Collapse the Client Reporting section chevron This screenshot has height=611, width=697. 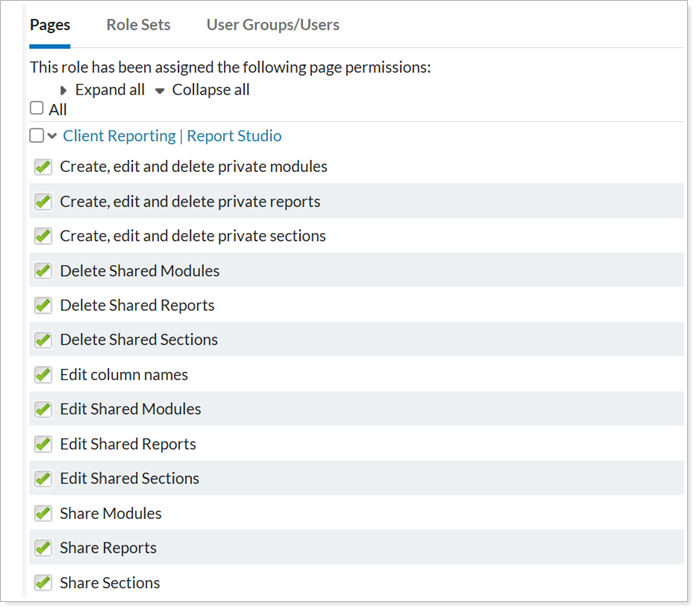tap(52, 137)
